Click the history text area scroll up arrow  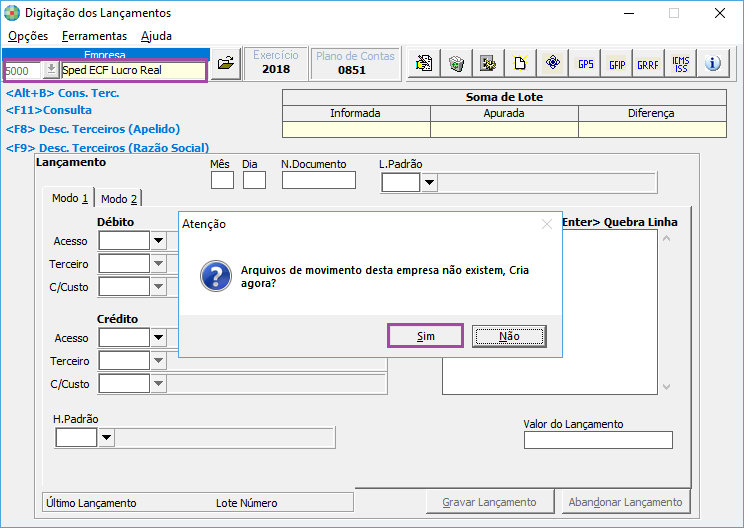(x=667, y=238)
